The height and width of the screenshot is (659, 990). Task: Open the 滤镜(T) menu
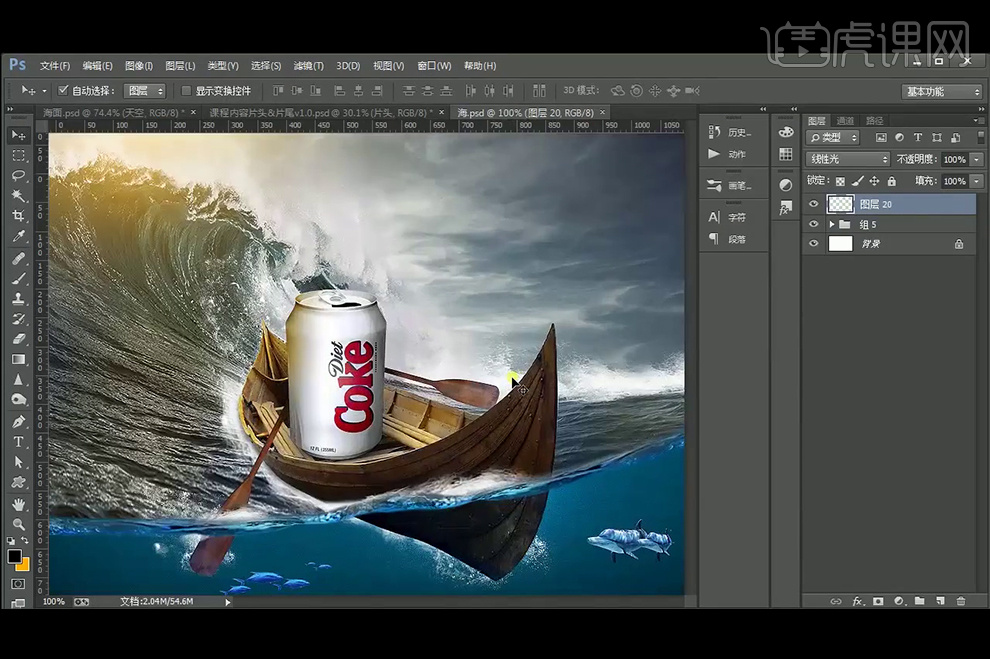(x=308, y=66)
